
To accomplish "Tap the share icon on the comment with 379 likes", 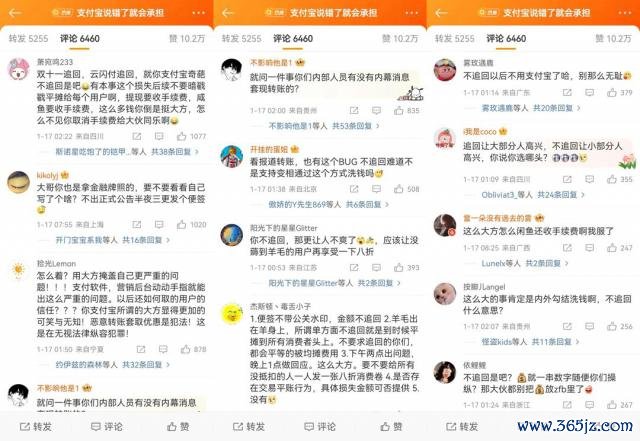I will tap(567, 93).
